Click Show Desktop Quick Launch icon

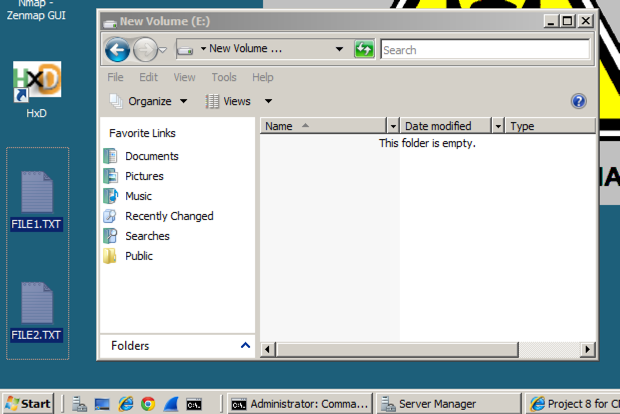tap(102, 404)
